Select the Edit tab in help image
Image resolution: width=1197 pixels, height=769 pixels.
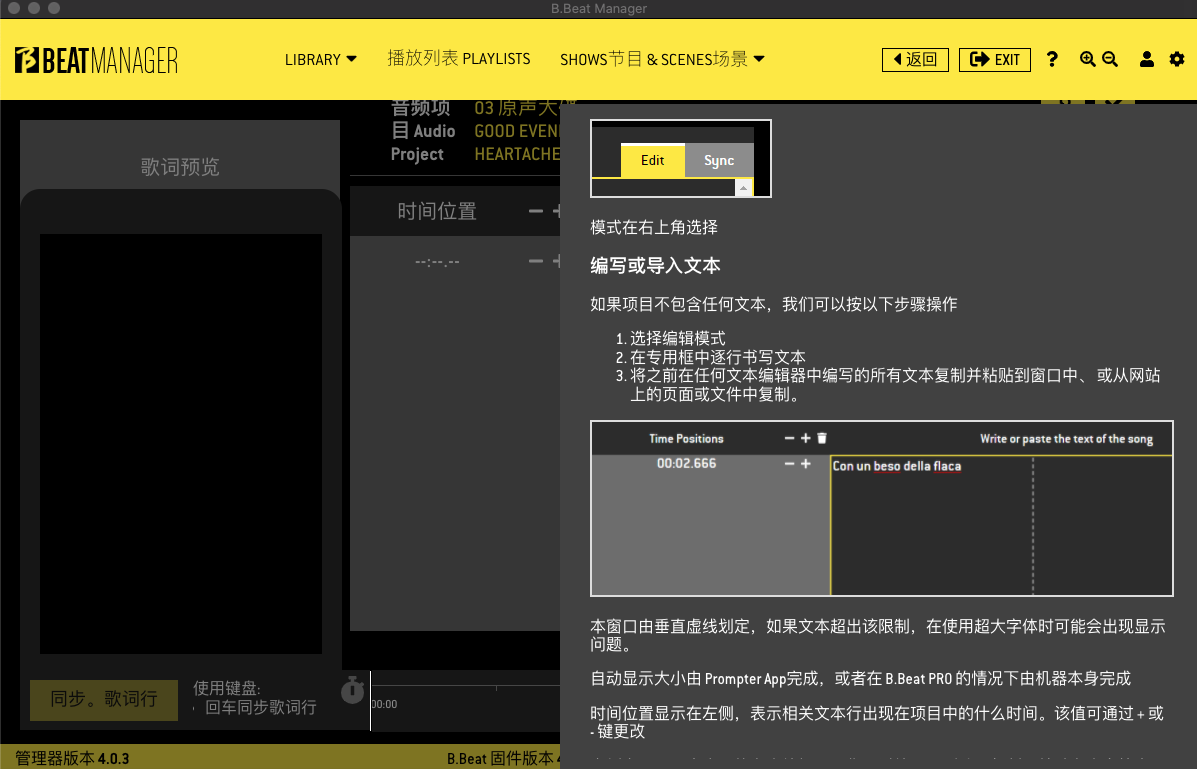pyautogui.click(x=652, y=160)
